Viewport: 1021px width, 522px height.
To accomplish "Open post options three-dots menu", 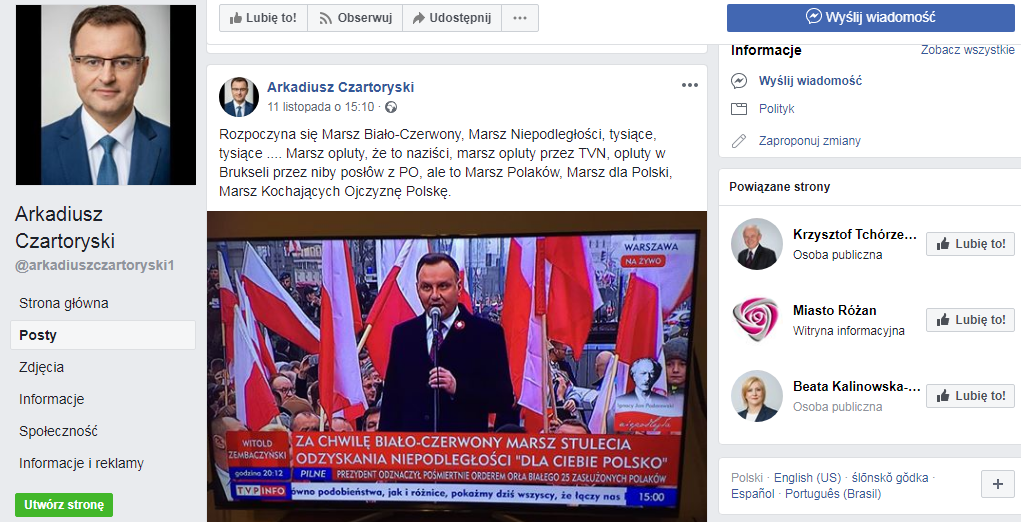I will (x=690, y=85).
